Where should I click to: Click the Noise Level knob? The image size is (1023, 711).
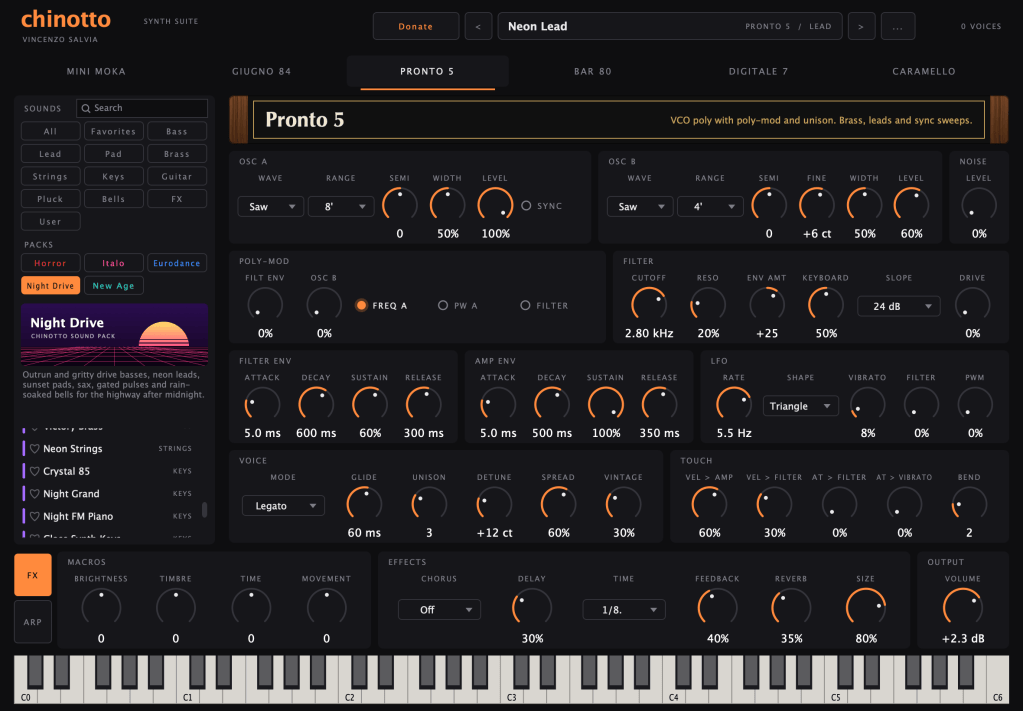coord(979,205)
